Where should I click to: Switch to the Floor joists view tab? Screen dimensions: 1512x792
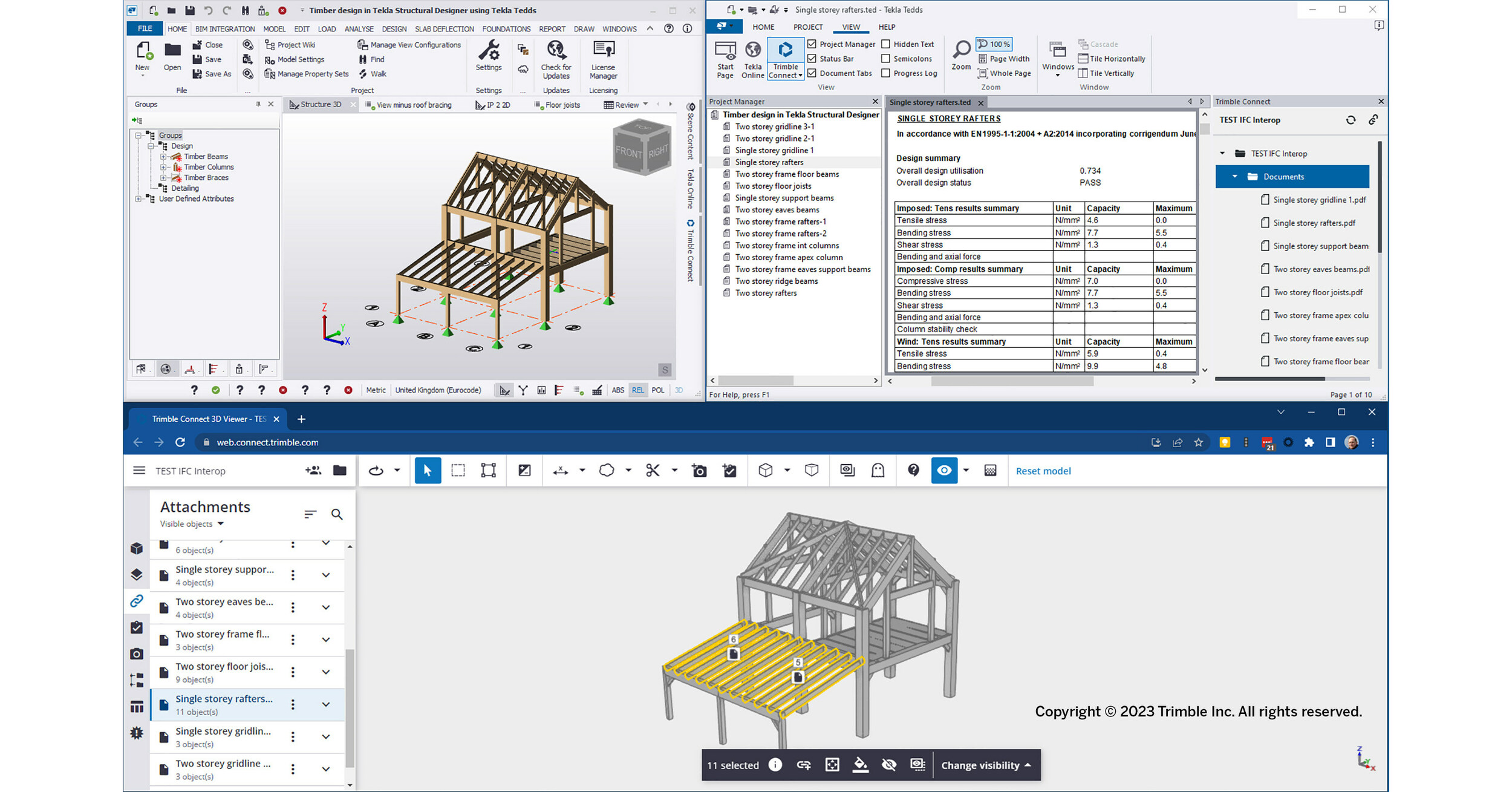click(x=557, y=105)
